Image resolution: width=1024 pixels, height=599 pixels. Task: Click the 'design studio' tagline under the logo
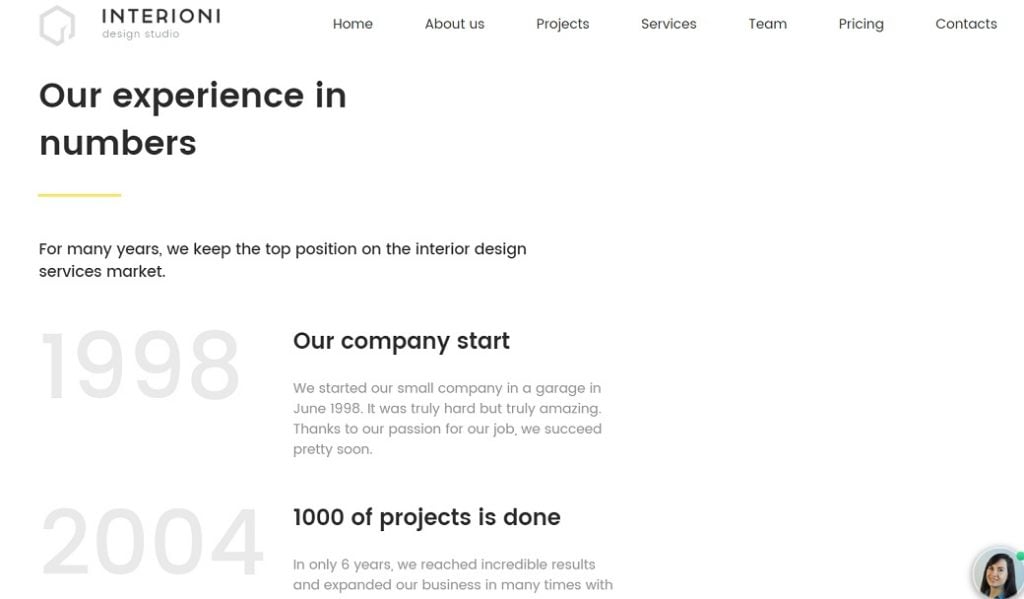(x=140, y=33)
